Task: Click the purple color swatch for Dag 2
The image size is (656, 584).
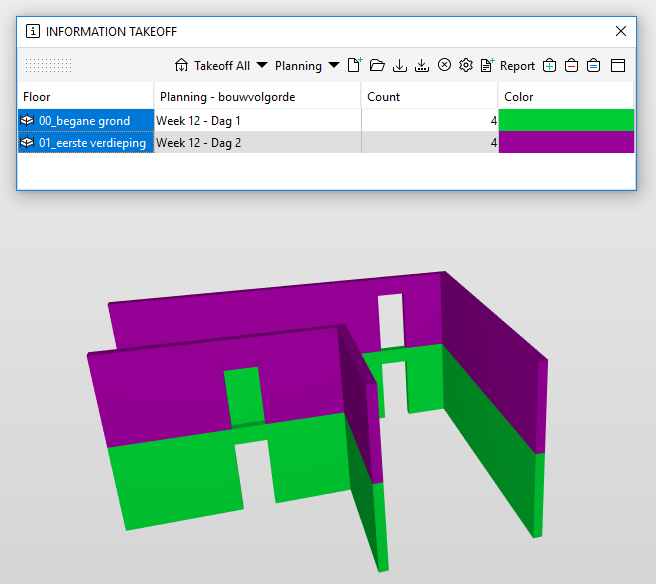Action: (566, 143)
